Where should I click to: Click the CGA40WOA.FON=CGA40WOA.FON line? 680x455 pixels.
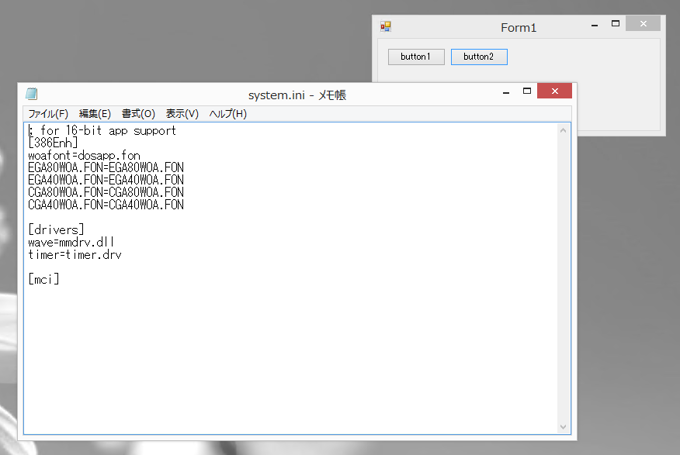[x=106, y=205]
